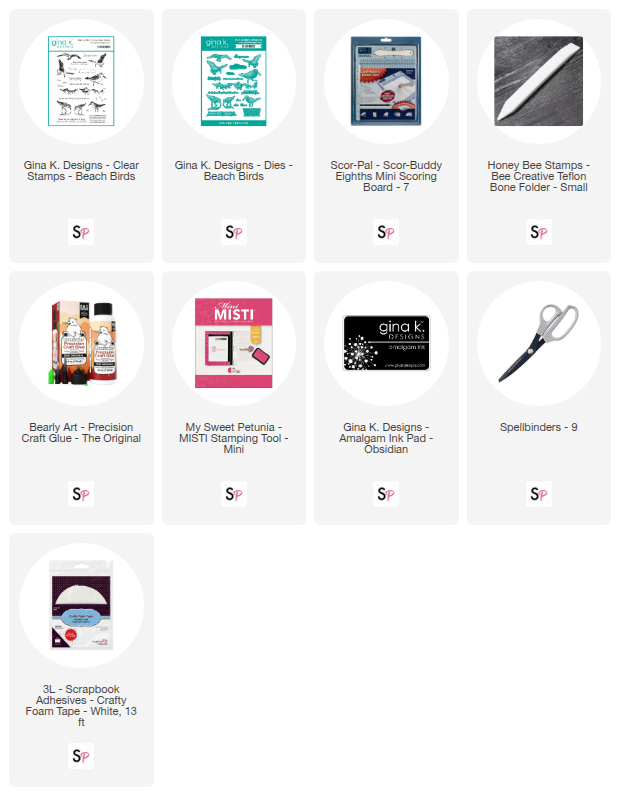Click the SP icon under Bearly Art craft glue

point(81,494)
